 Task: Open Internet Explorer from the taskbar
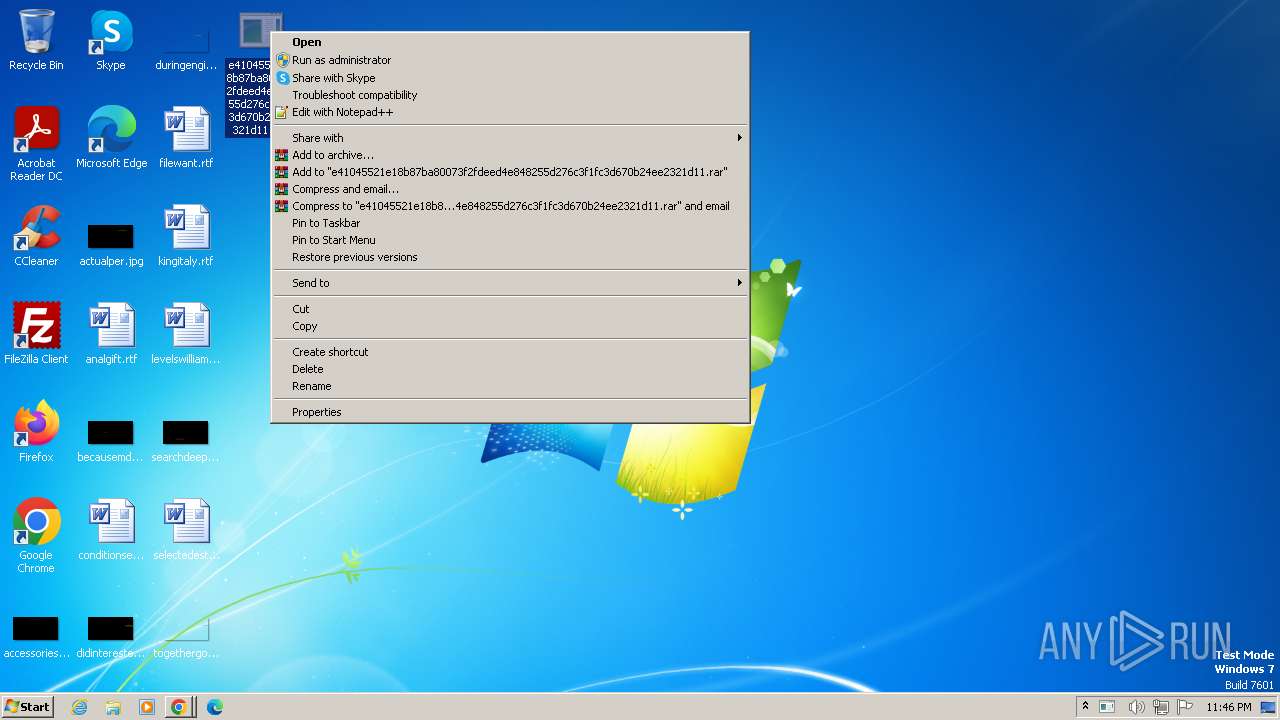coord(80,707)
